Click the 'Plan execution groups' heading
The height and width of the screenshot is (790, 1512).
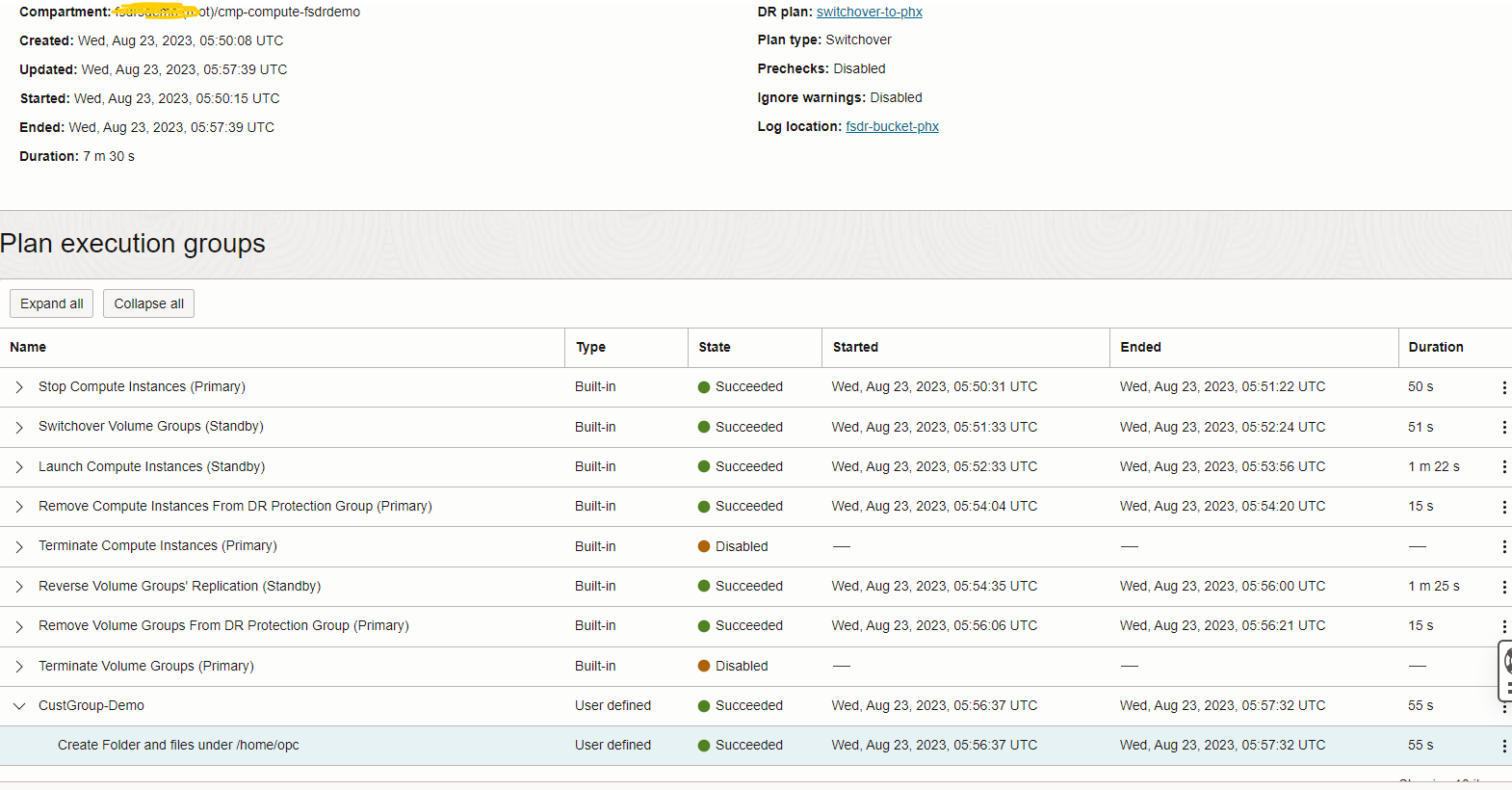click(133, 244)
